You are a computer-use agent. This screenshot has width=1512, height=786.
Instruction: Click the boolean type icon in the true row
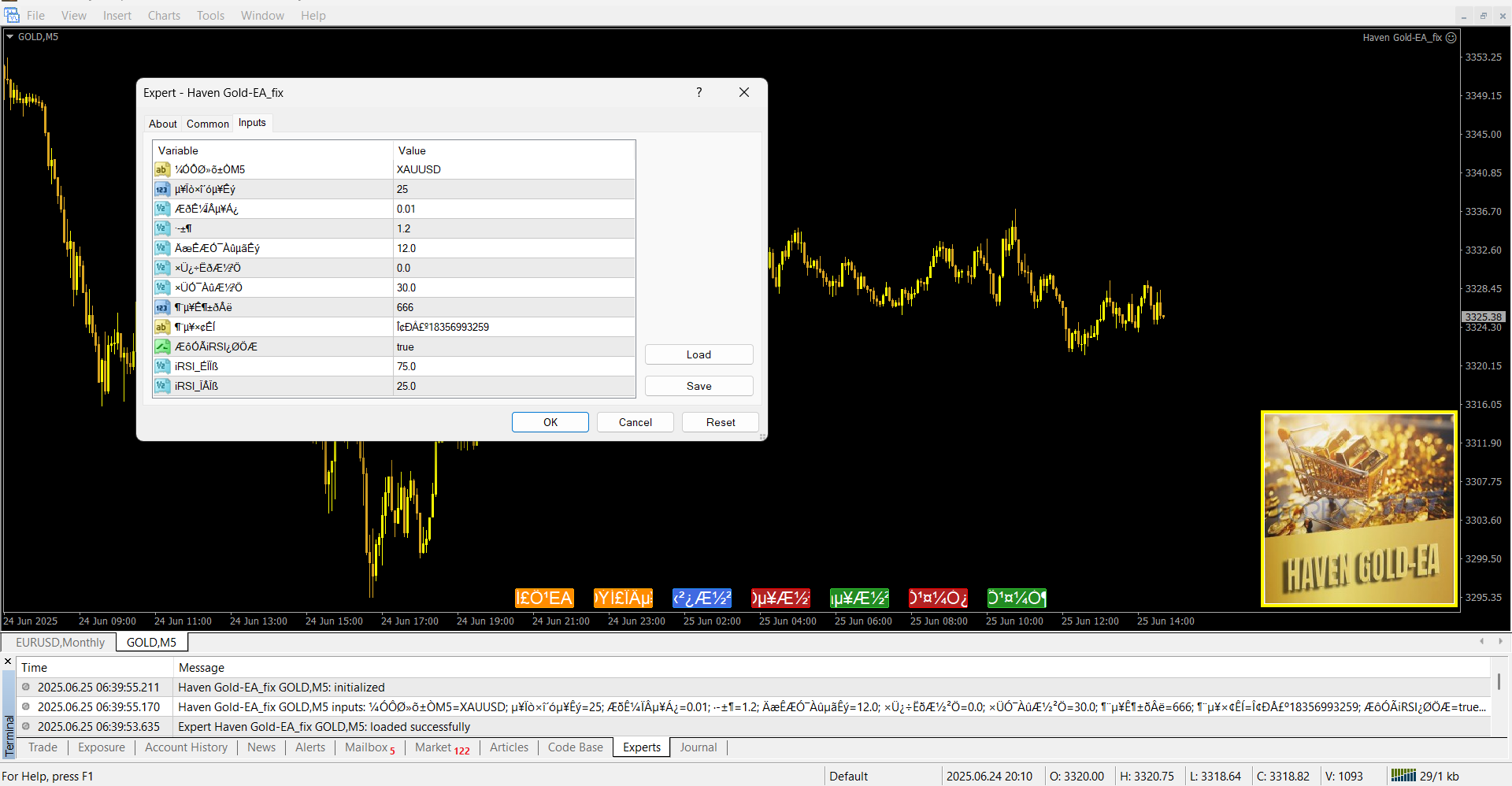coord(161,347)
